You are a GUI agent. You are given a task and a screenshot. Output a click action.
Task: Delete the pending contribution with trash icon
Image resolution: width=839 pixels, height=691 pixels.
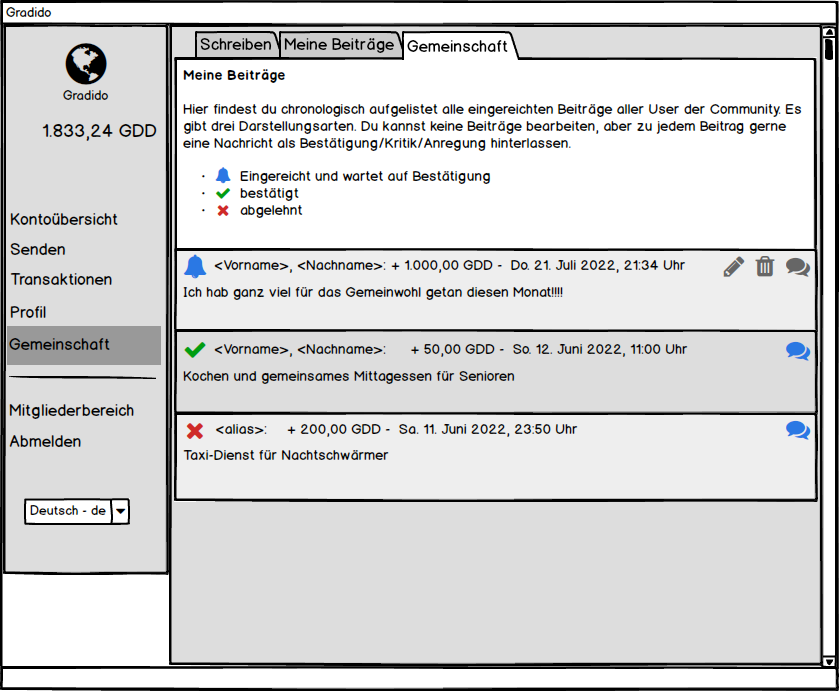[765, 266]
